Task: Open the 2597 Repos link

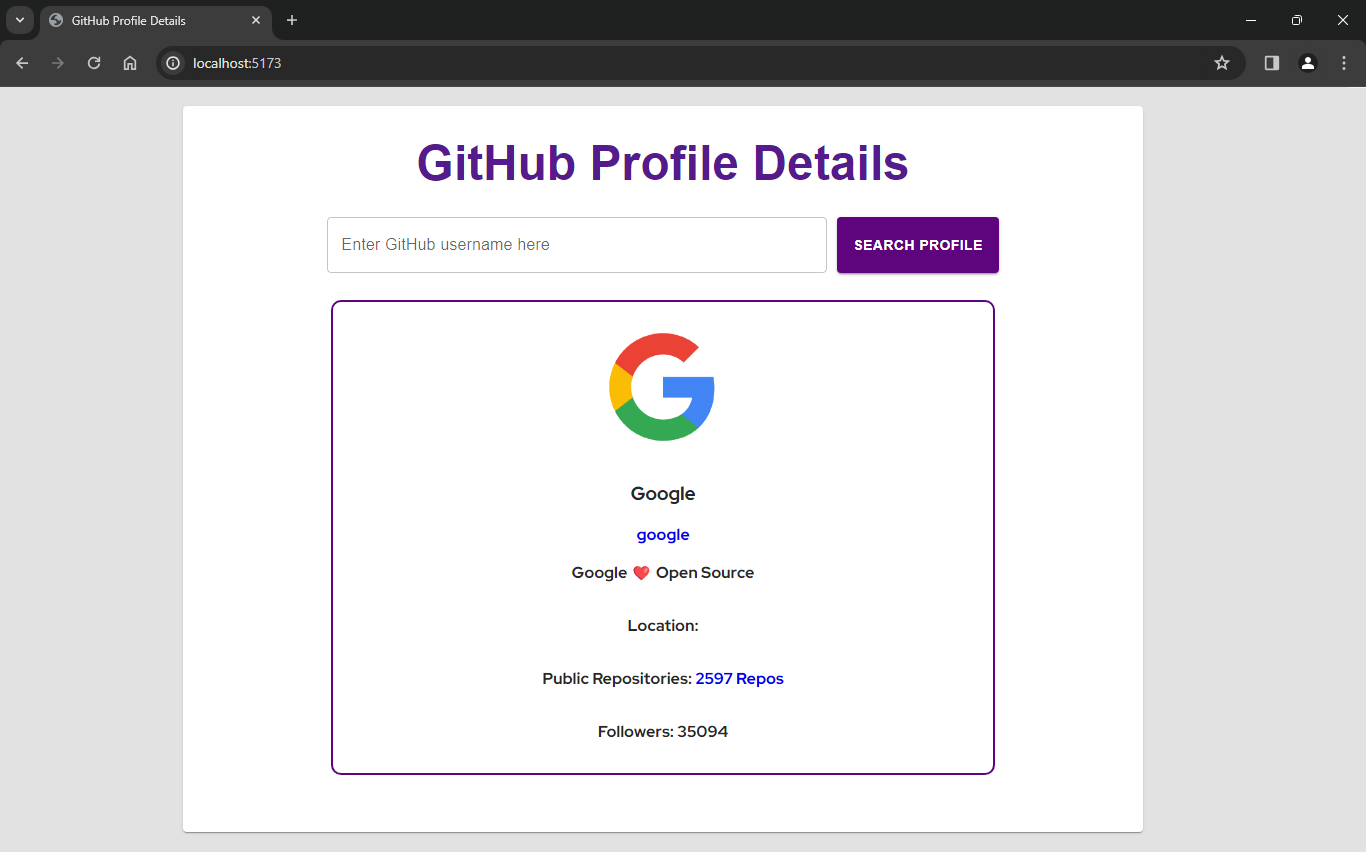Action: (740, 679)
